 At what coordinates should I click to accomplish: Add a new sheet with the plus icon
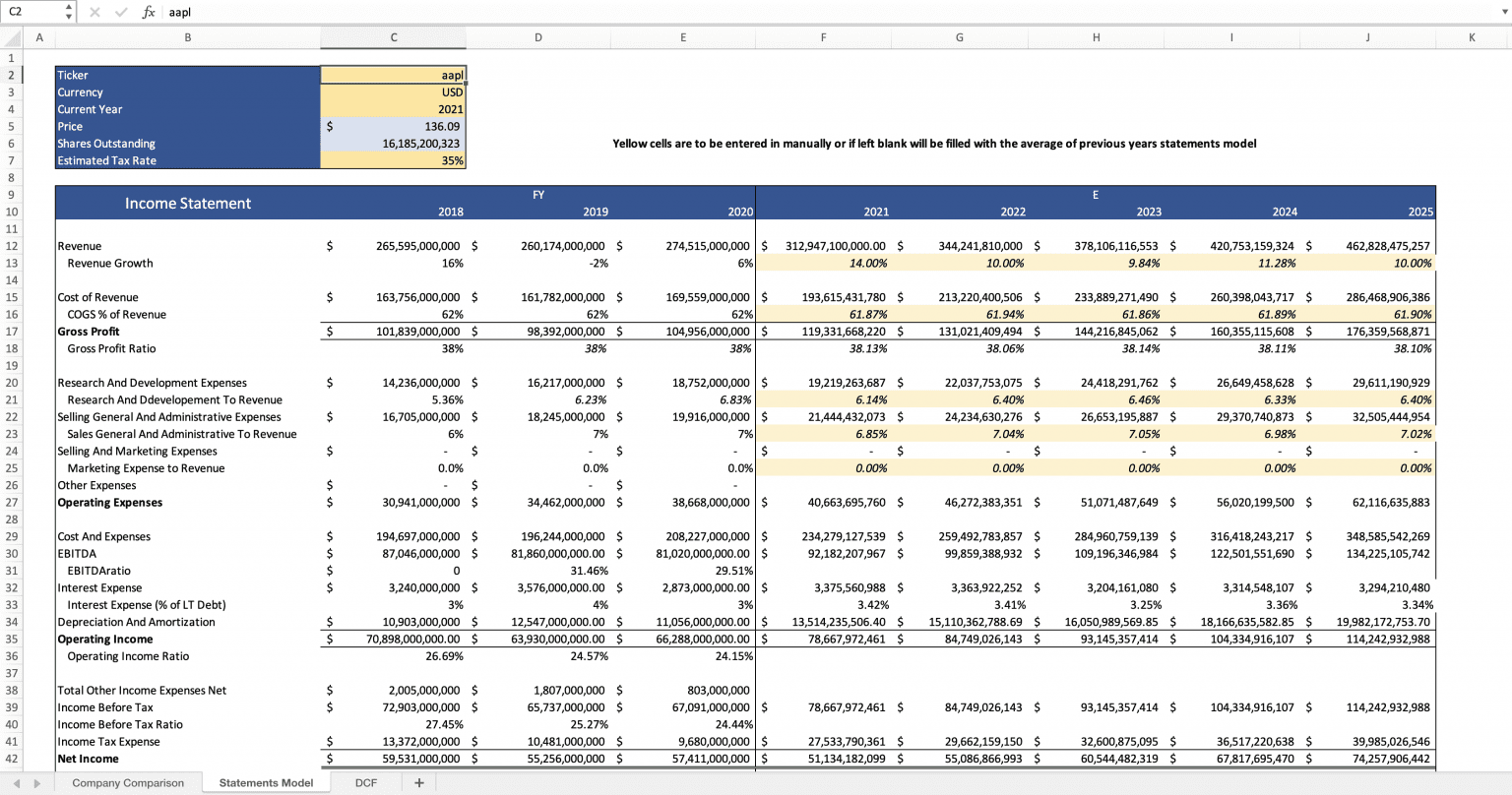tap(419, 782)
